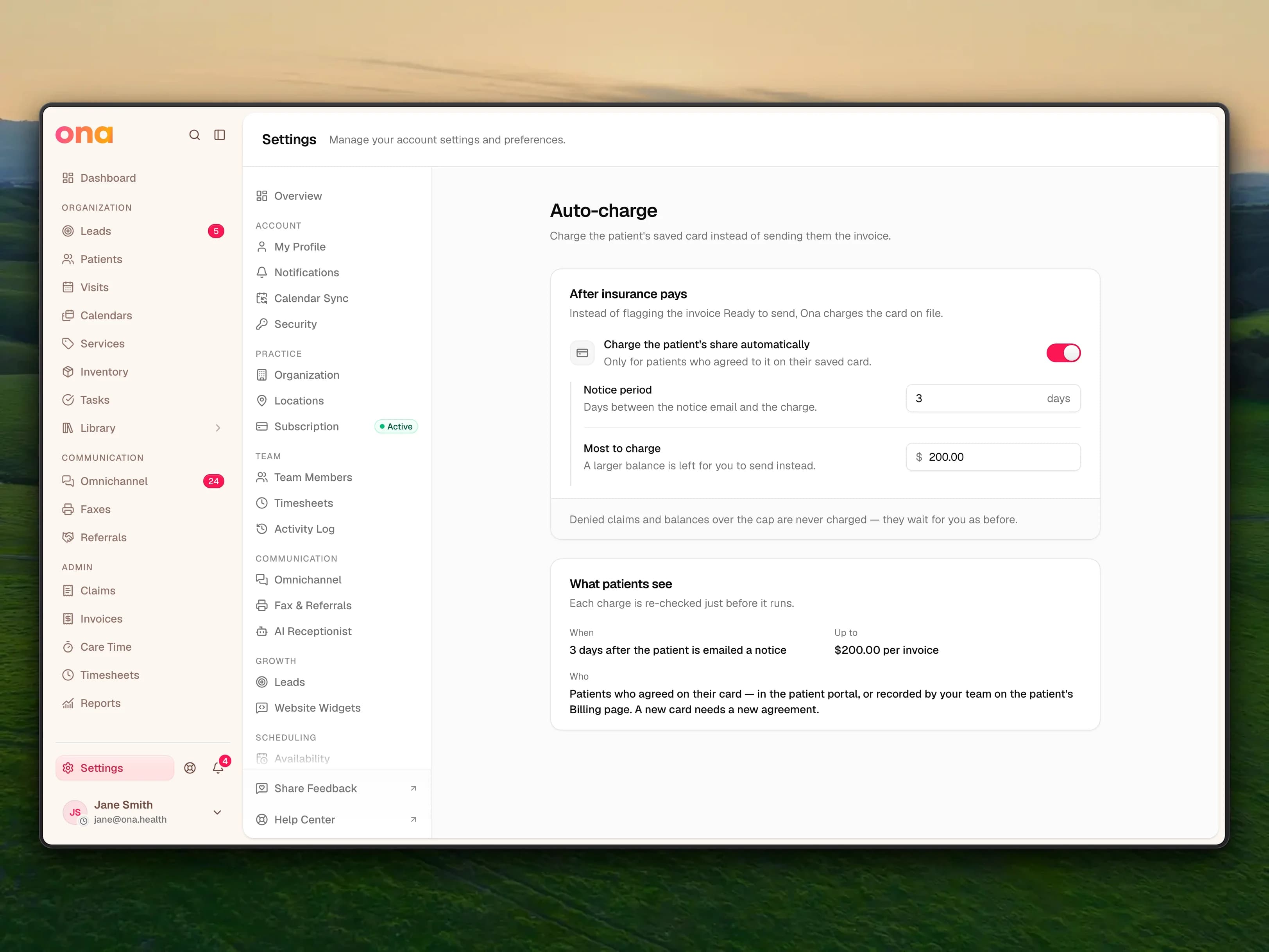Open Help Center external link

[337, 820]
